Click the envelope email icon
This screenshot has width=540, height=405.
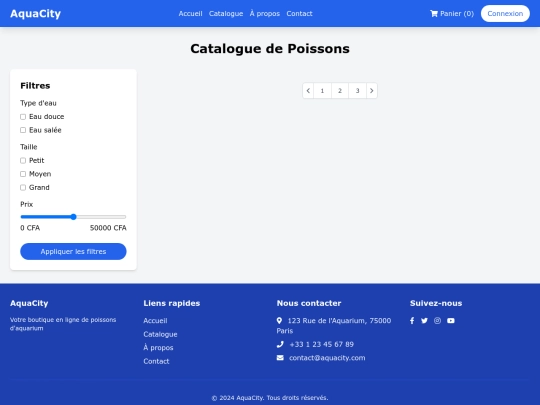pos(280,358)
